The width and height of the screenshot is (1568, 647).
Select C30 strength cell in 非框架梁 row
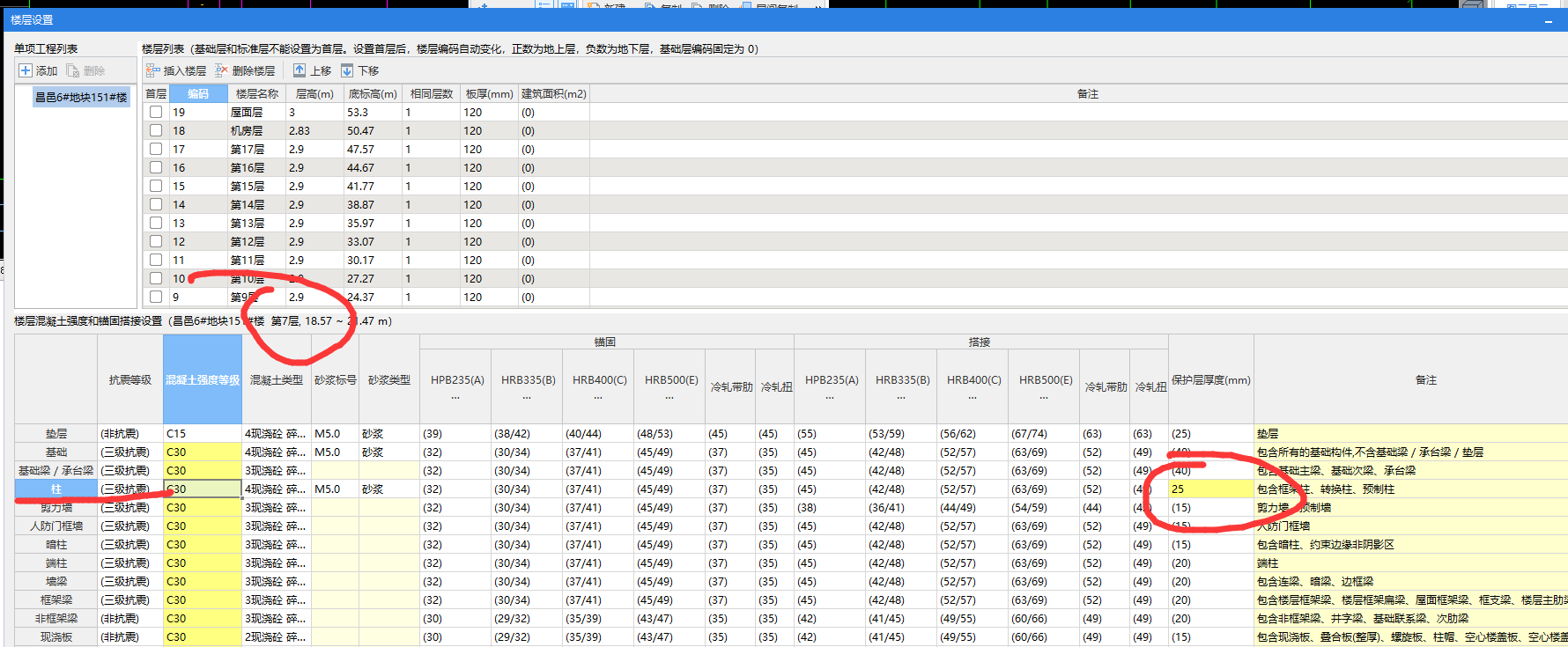[203, 618]
